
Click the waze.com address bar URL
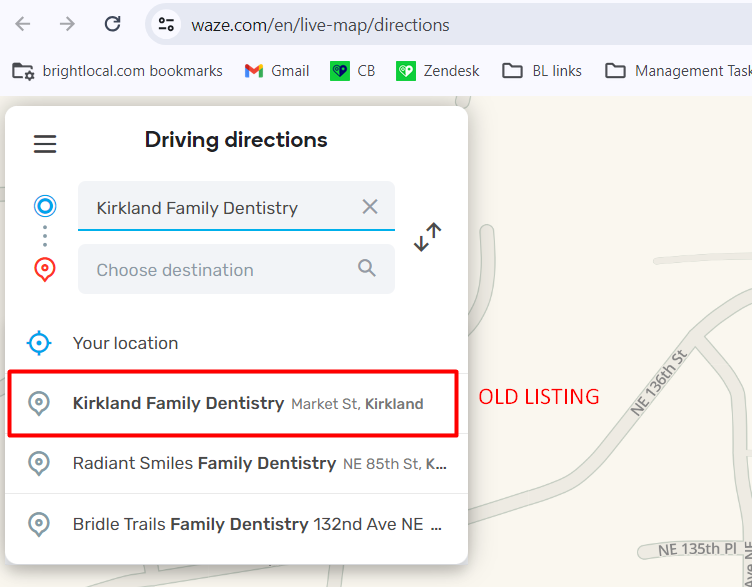(x=320, y=25)
